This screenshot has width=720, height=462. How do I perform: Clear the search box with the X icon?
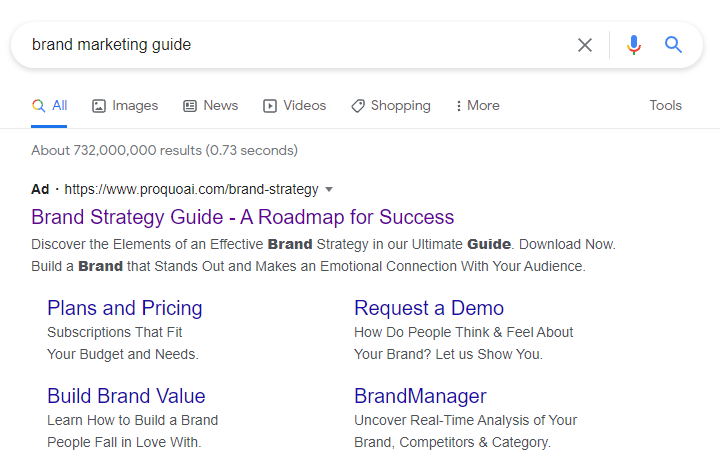click(585, 45)
